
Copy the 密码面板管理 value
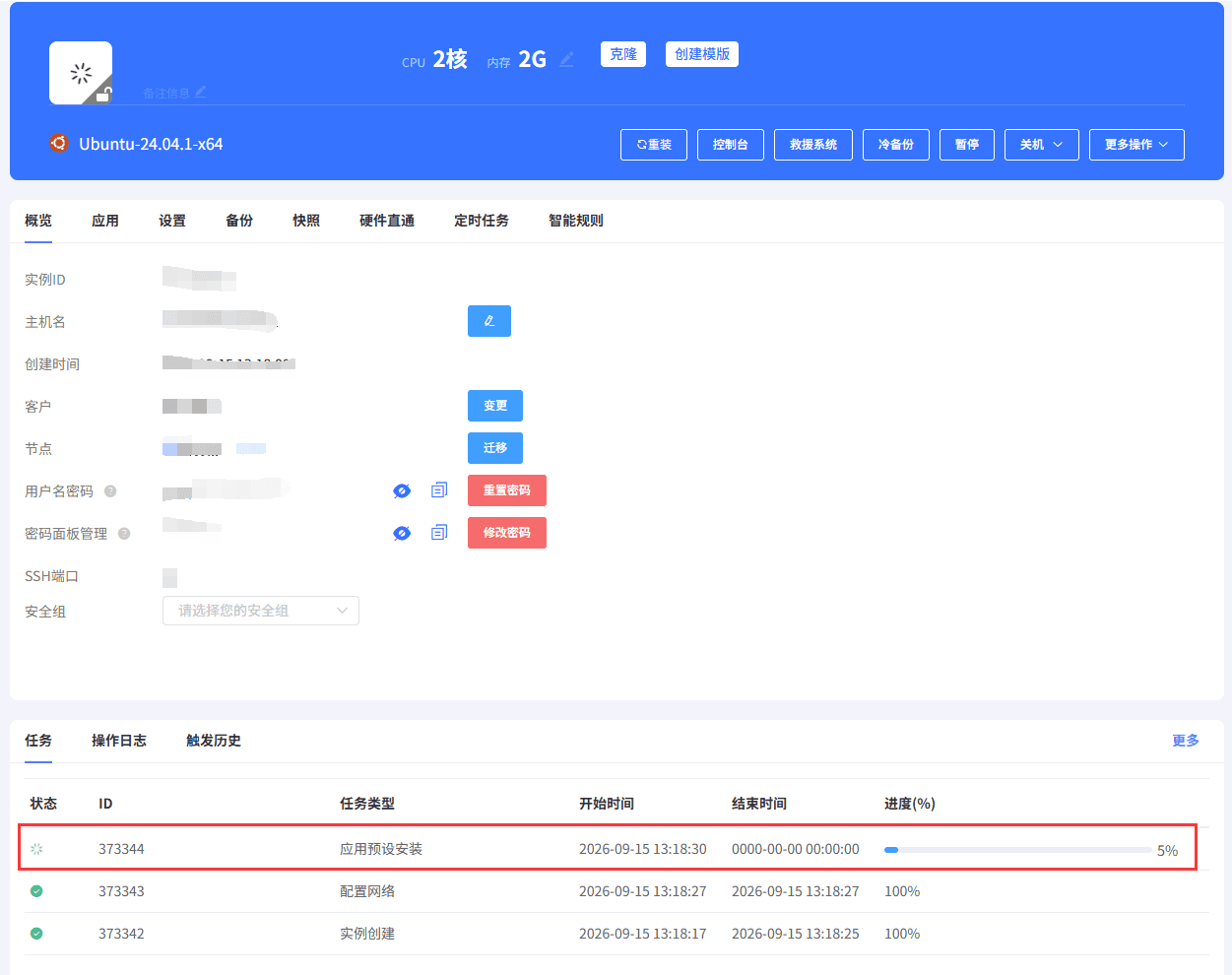(x=439, y=532)
